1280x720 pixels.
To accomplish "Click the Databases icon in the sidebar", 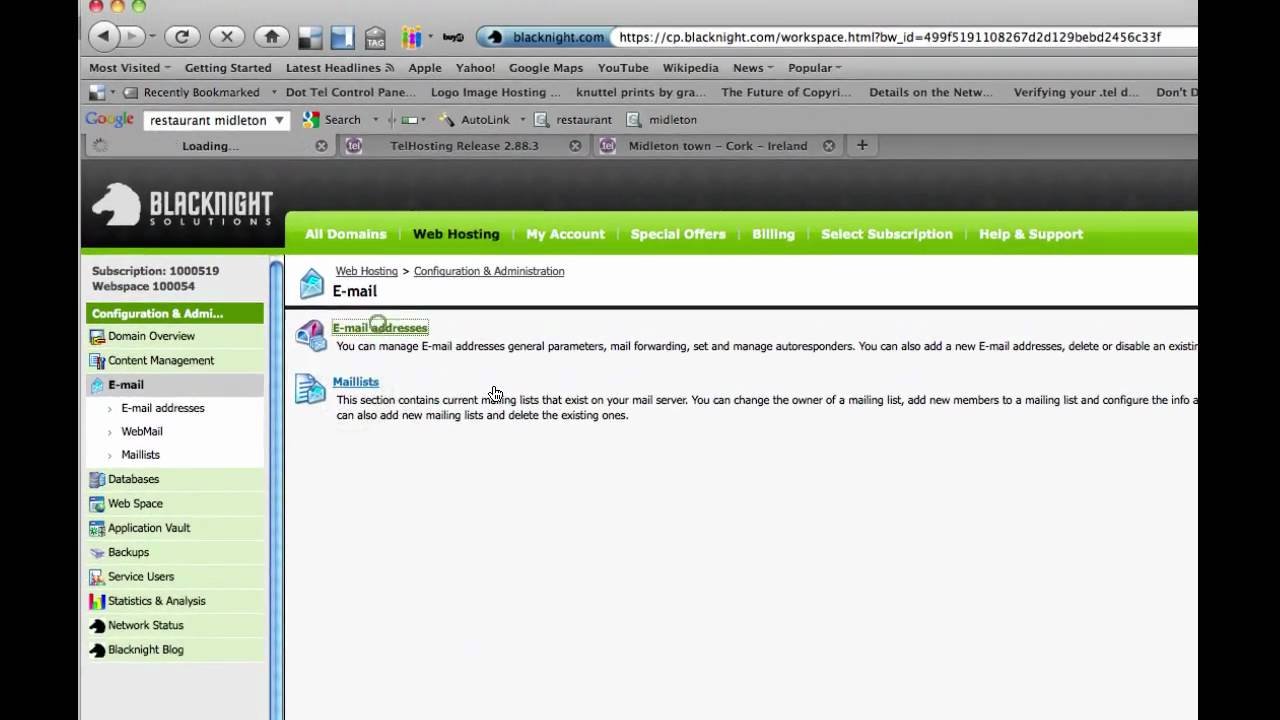I will [97, 479].
